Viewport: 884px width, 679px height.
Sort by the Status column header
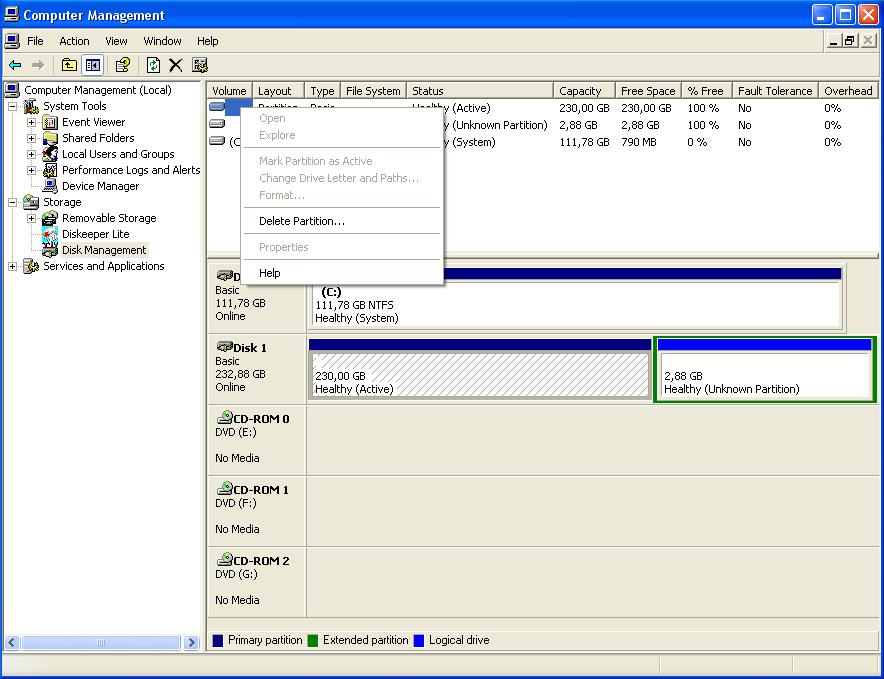pyautogui.click(x=480, y=91)
